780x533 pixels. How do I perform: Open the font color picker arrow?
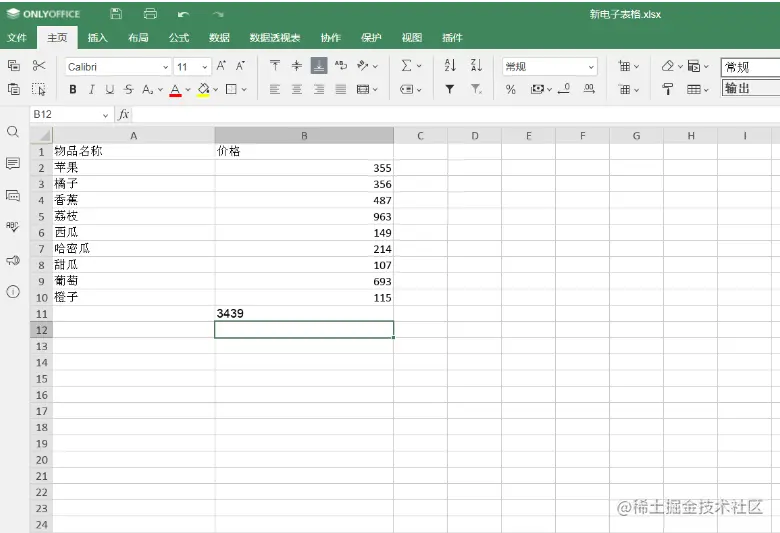[188, 90]
